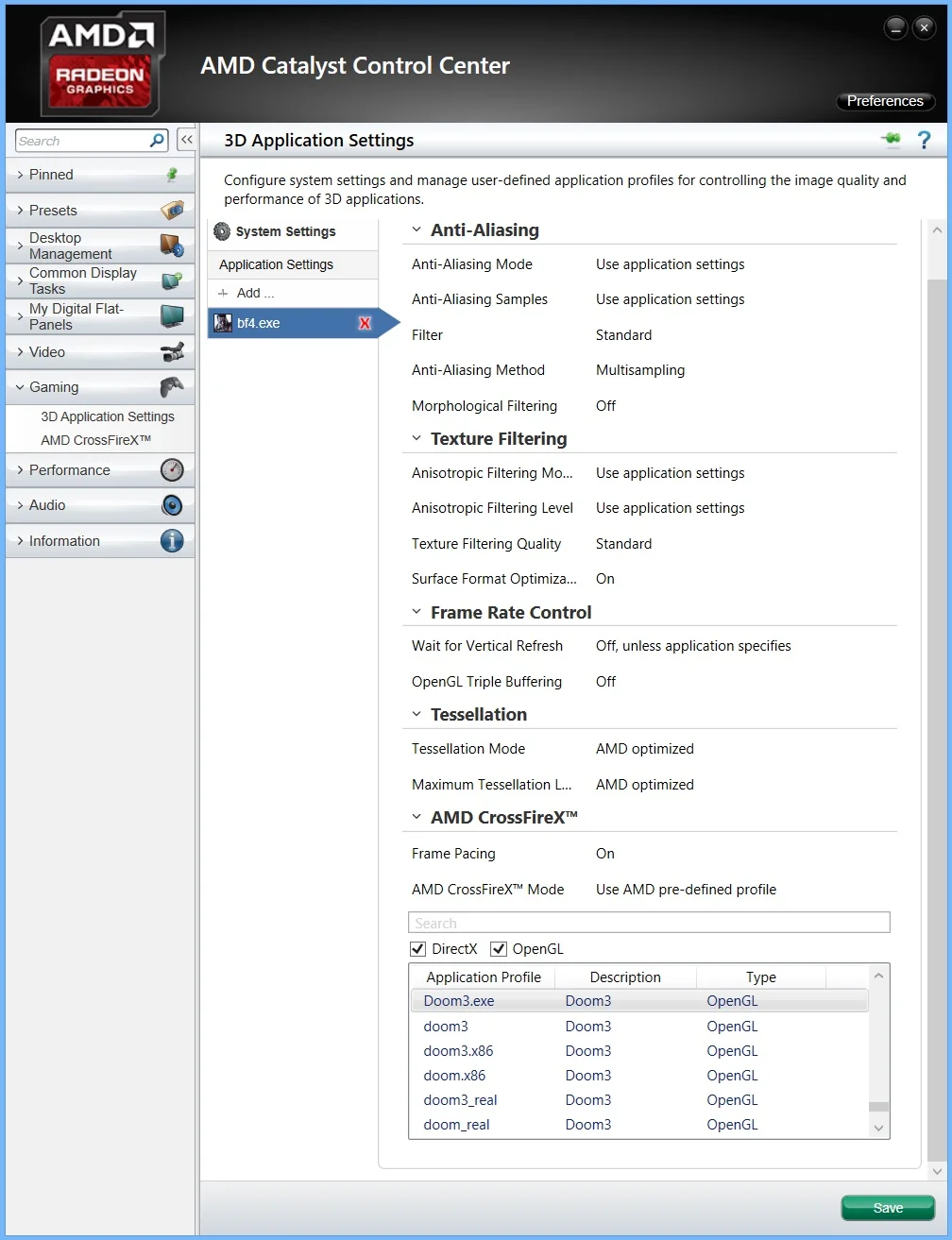Click the Video camcorder icon
This screenshot has height=1240, width=952.
172,351
